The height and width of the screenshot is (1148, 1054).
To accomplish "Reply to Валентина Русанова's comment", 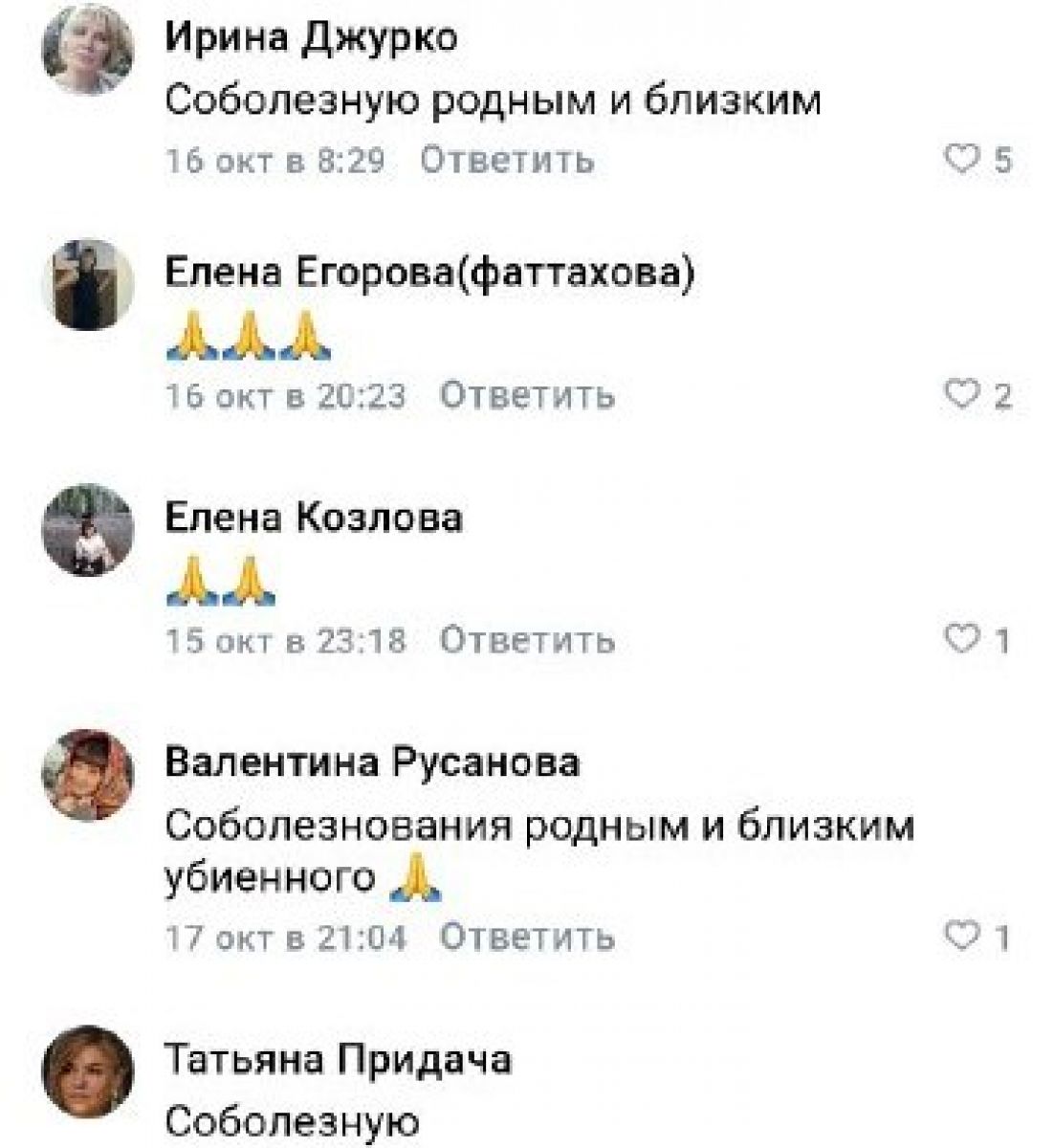I will click(526, 937).
